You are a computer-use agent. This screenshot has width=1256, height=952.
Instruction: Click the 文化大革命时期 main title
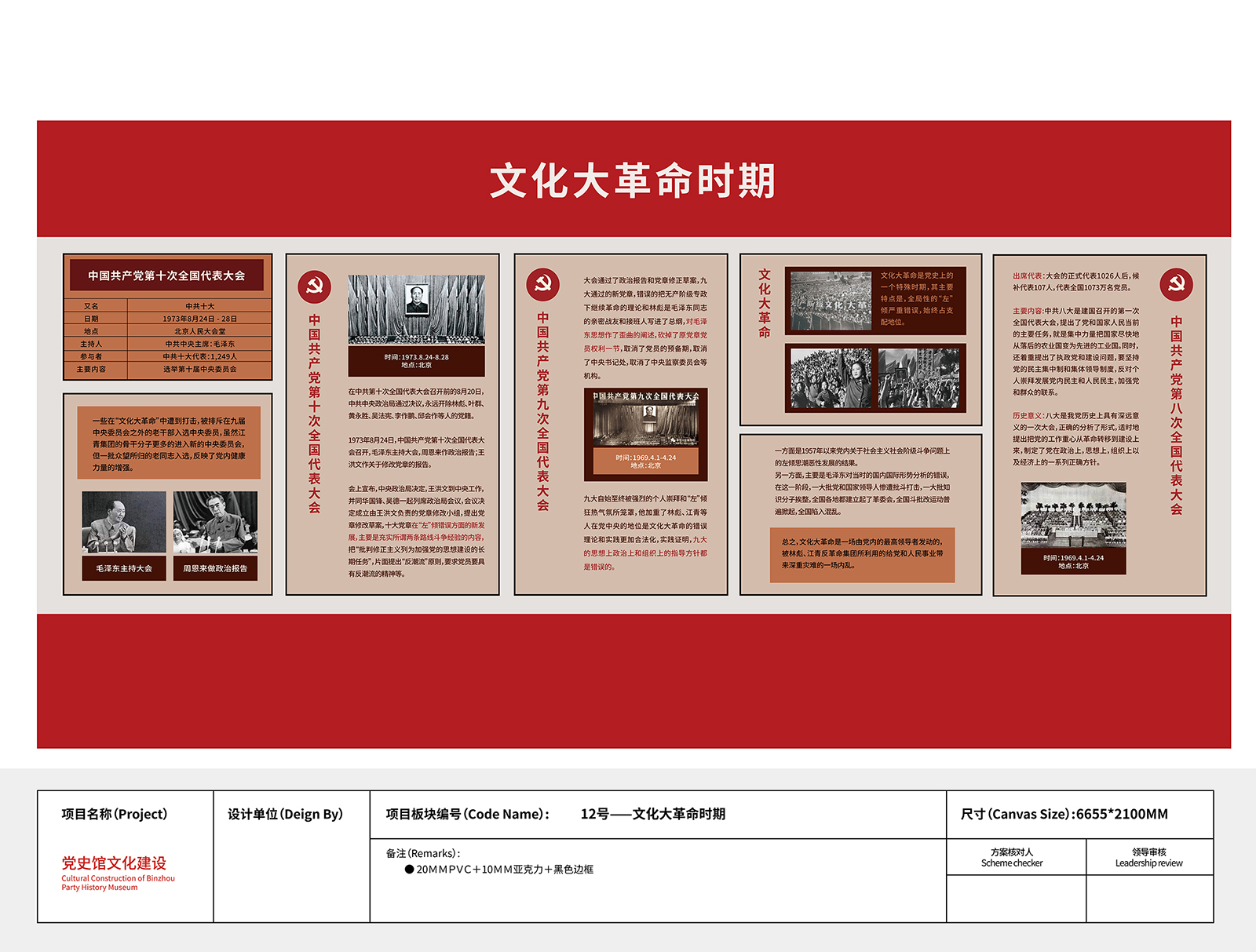[x=633, y=181]
